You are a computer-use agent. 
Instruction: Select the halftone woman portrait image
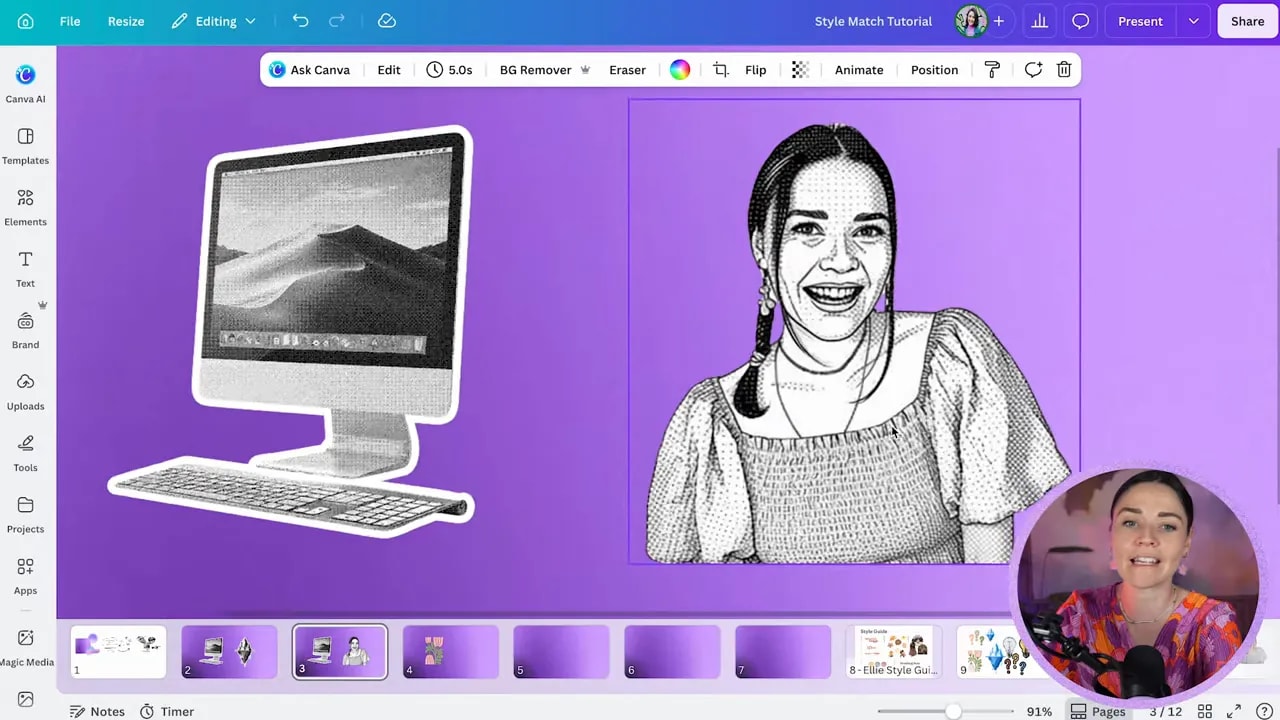854,331
